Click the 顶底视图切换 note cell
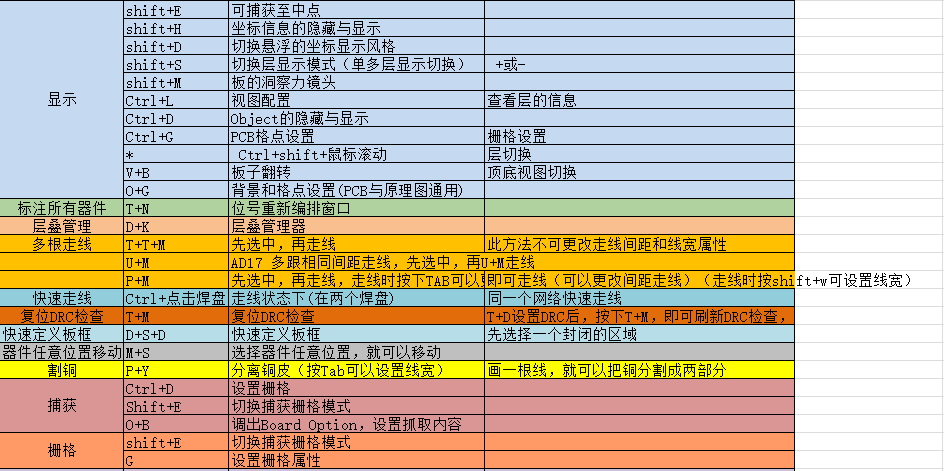 click(639, 172)
